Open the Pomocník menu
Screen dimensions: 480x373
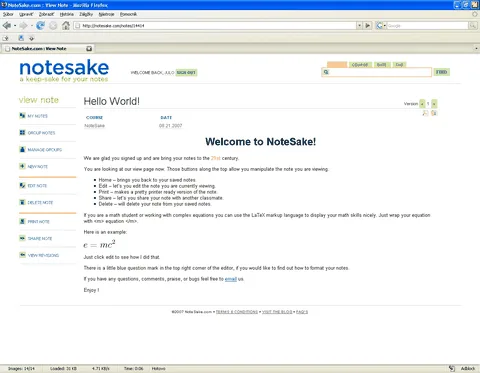click(128, 14)
